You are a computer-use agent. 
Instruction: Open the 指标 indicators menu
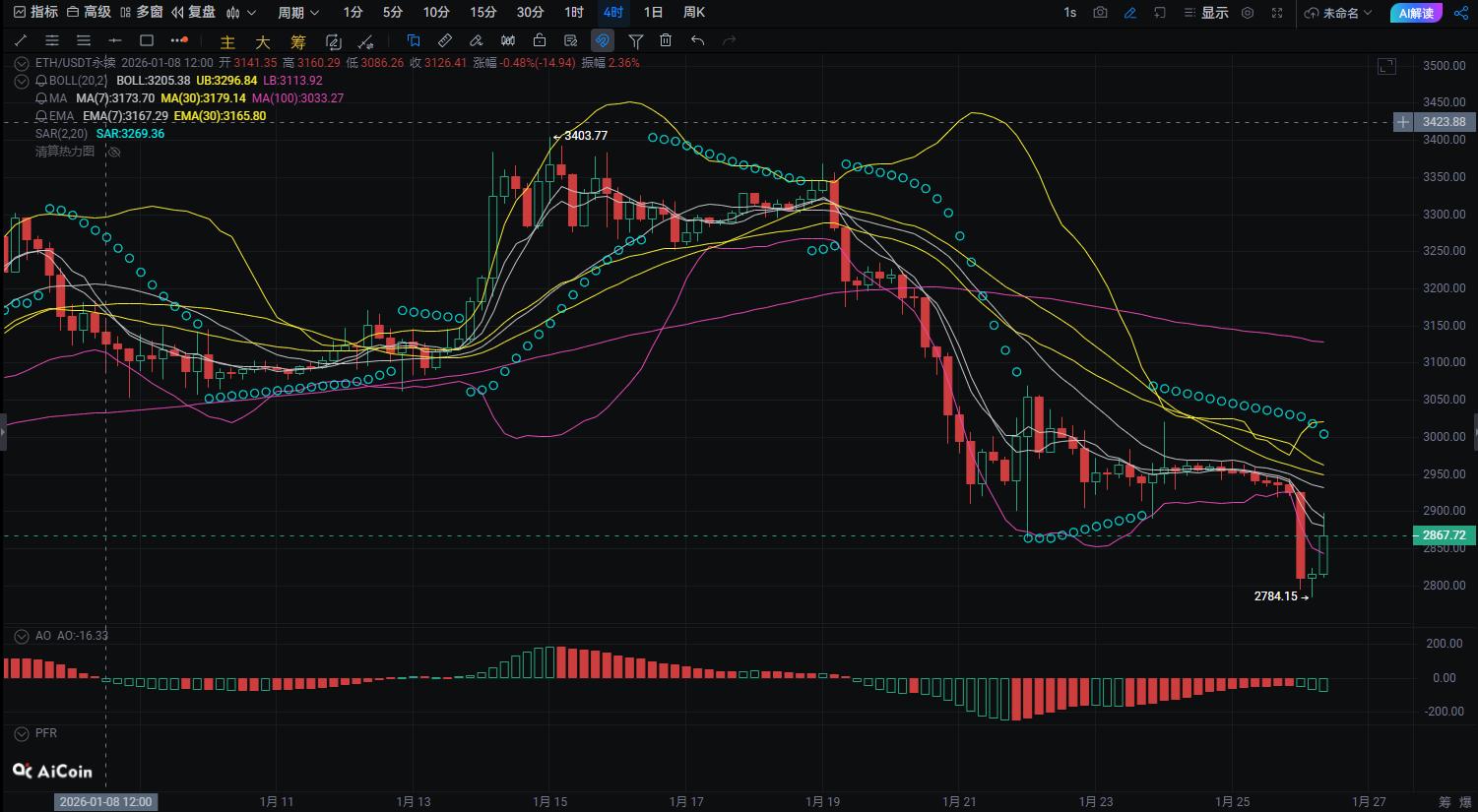pyautogui.click(x=35, y=13)
